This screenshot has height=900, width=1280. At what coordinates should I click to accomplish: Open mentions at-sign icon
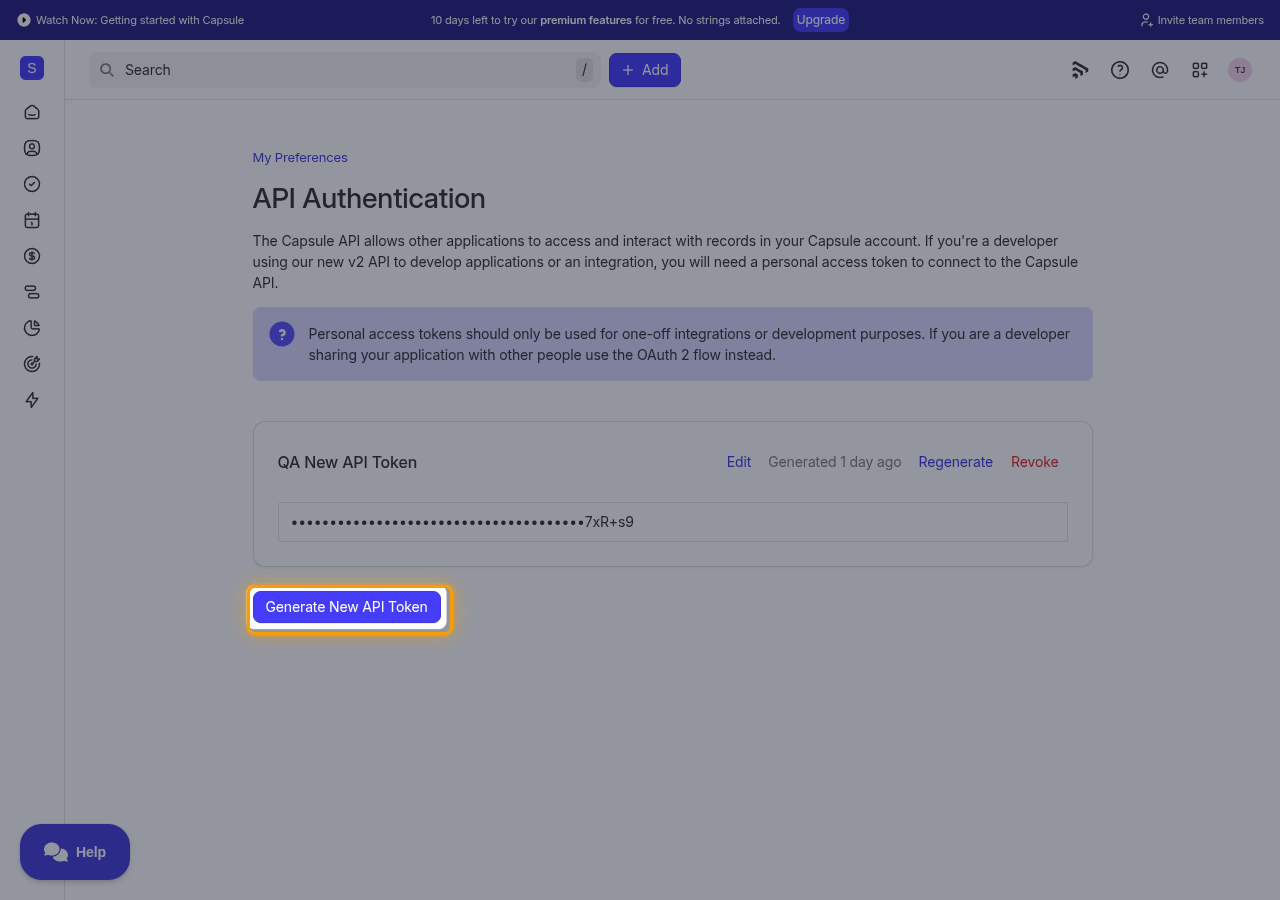(x=1160, y=70)
